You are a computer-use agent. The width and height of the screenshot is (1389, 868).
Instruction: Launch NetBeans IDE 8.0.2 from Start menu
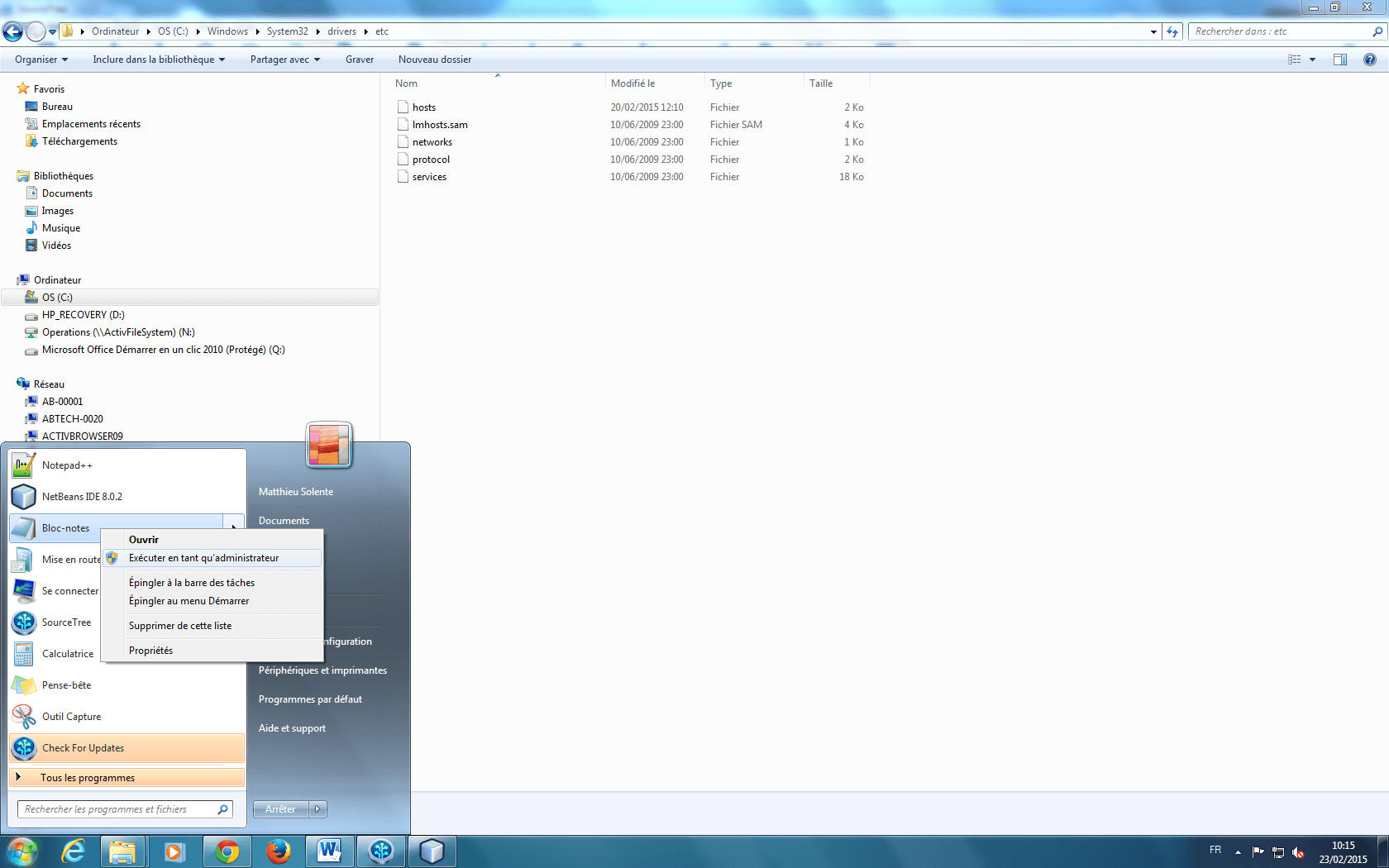pos(81,497)
